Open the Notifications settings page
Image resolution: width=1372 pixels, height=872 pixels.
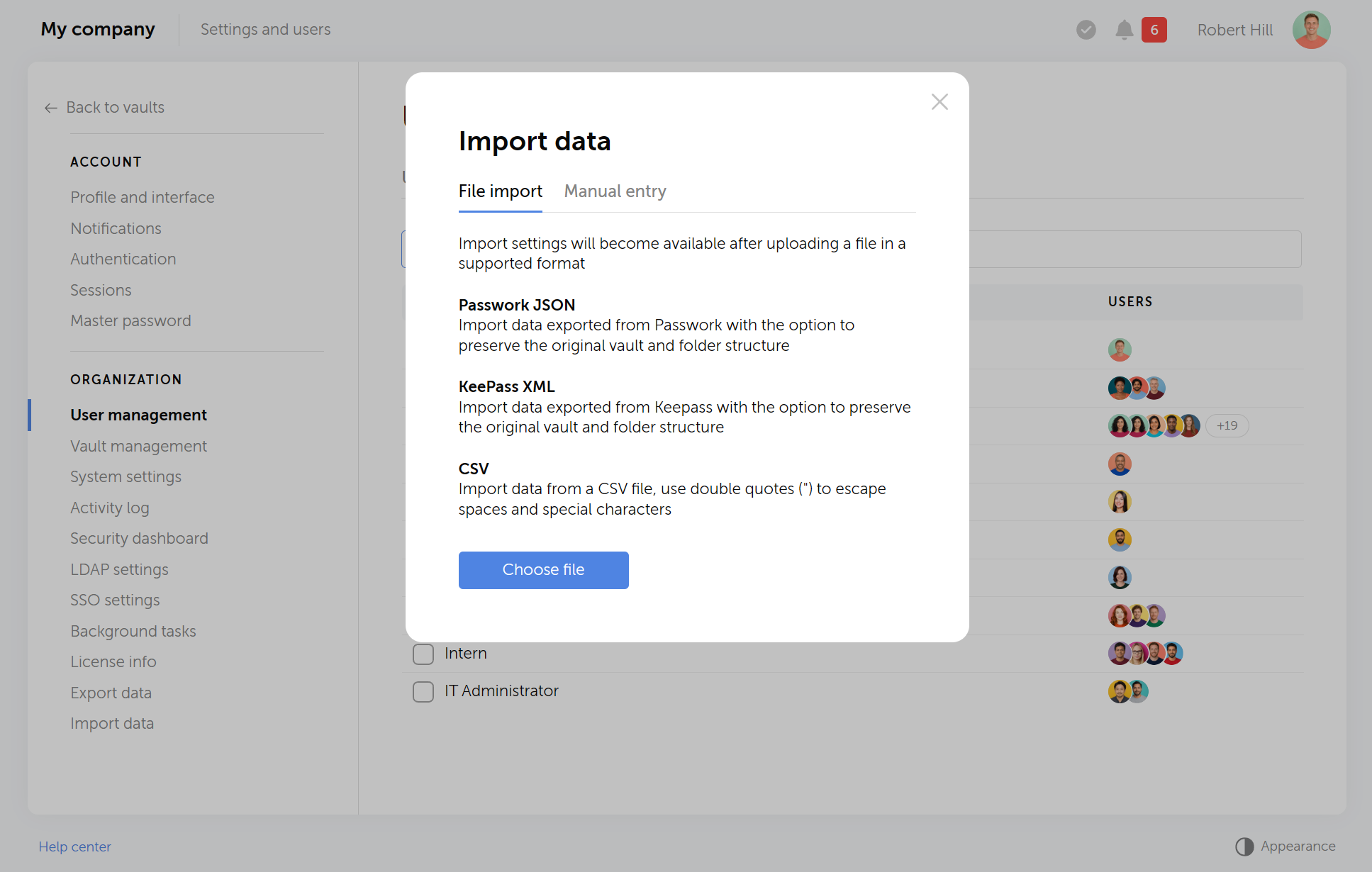tap(116, 228)
